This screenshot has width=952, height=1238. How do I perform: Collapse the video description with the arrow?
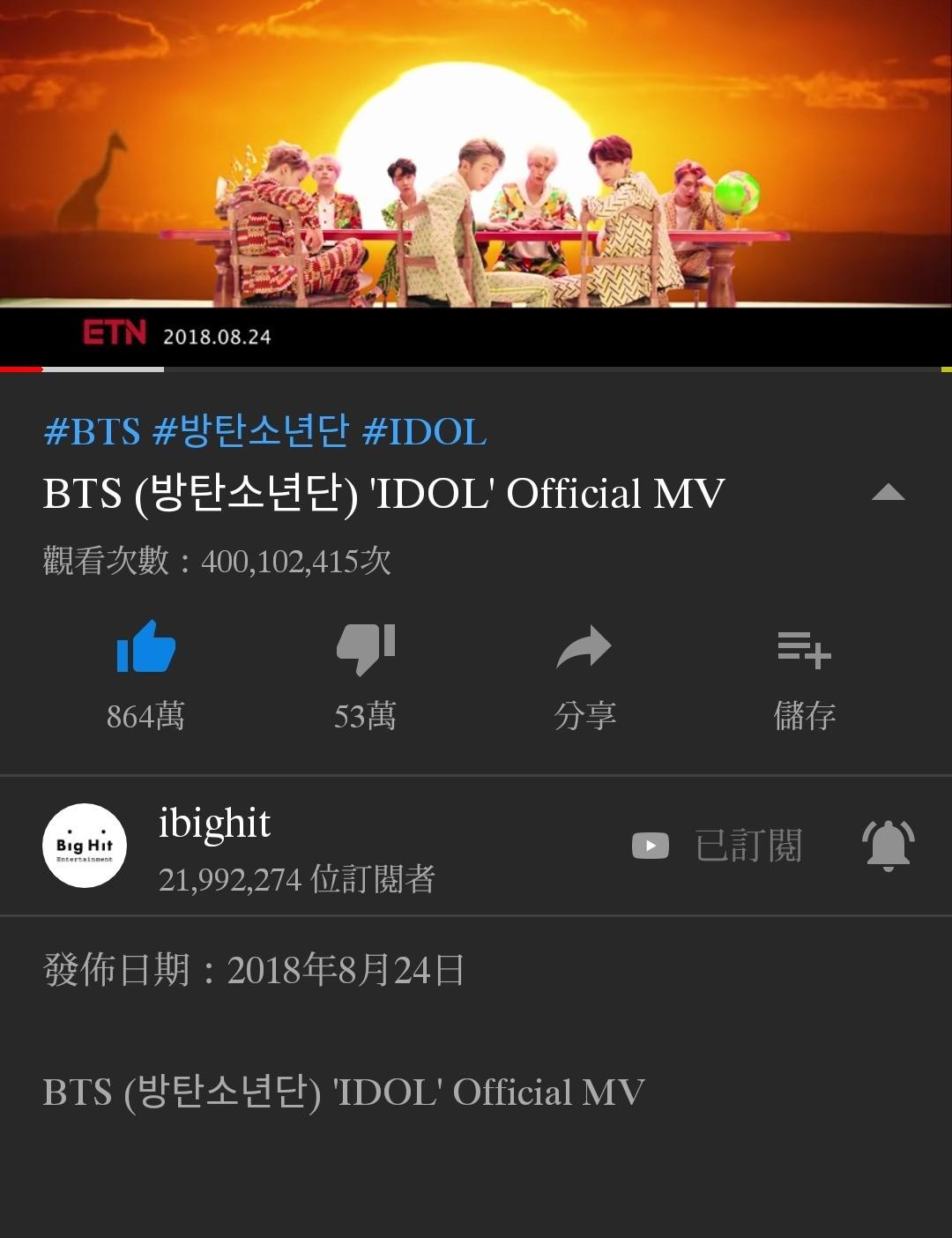click(x=888, y=493)
